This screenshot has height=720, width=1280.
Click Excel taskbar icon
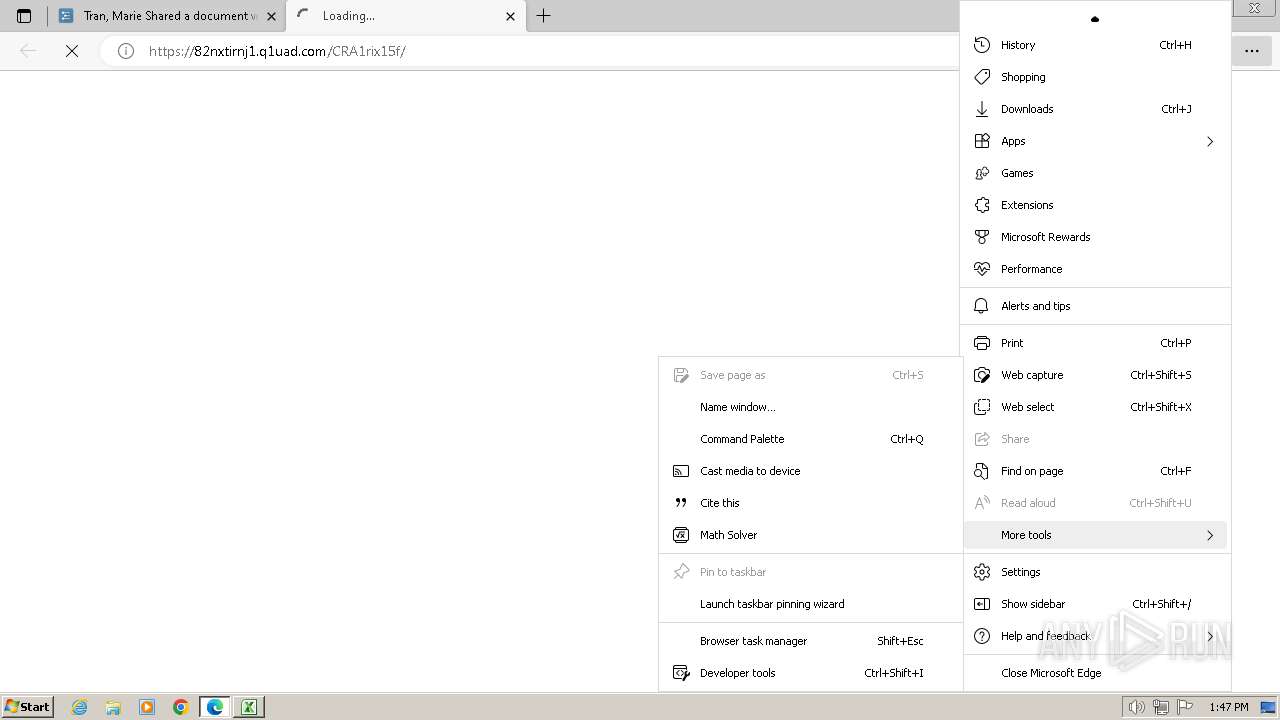click(249, 707)
